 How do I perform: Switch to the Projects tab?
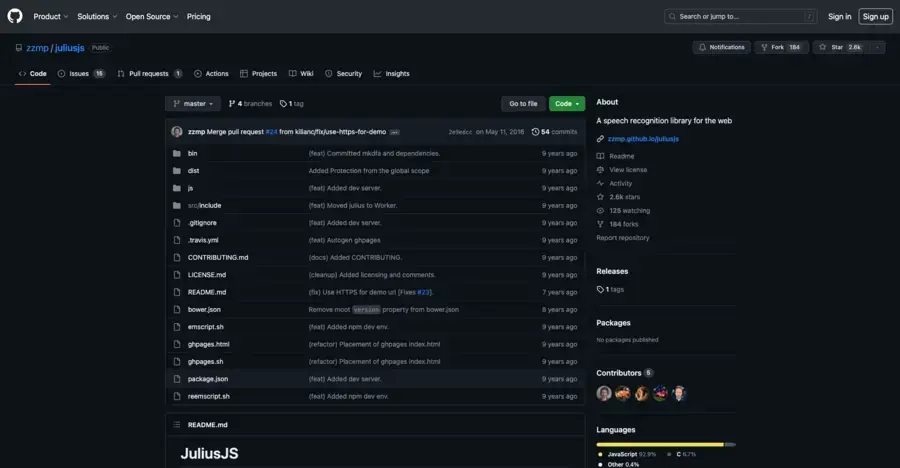(258, 74)
